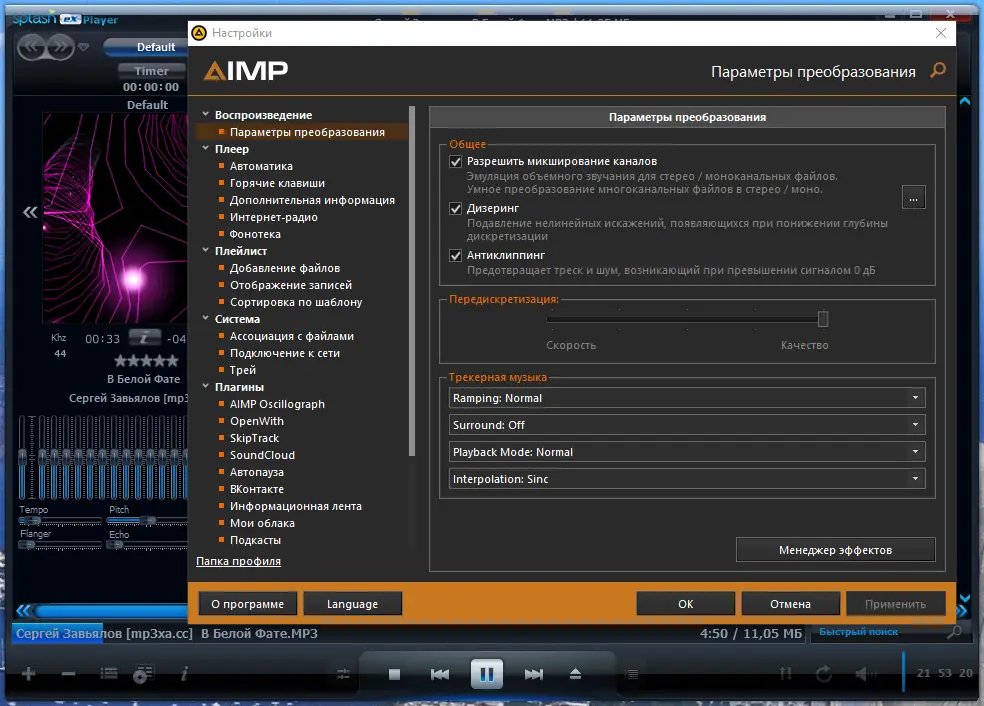The image size is (984, 706).
Task: Select the 'SoundCloud' plugin entry
Action: [x=262, y=455]
